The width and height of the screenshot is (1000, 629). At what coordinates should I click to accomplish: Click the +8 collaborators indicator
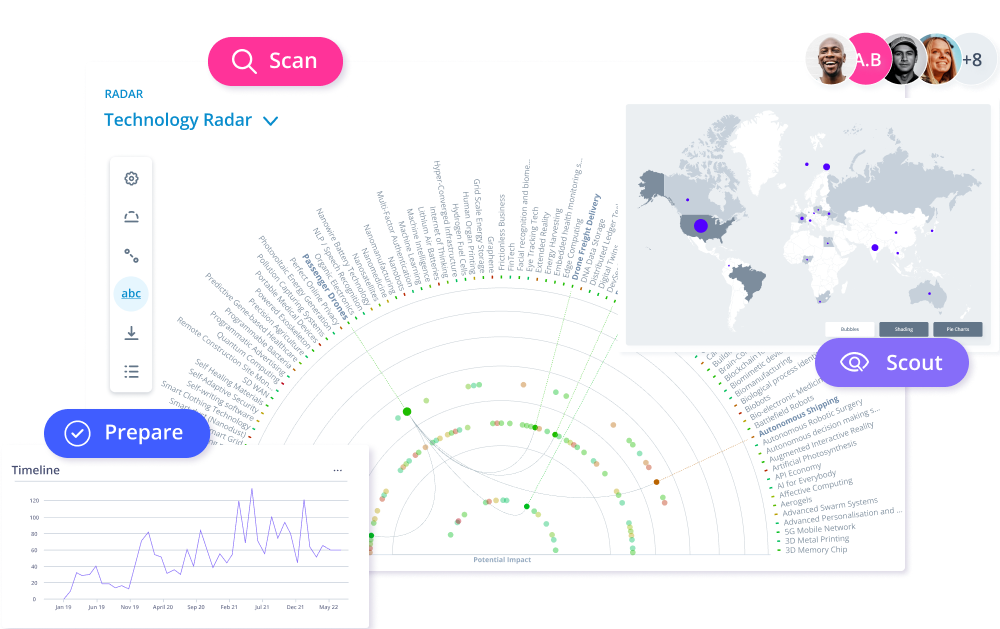pos(971,59)
